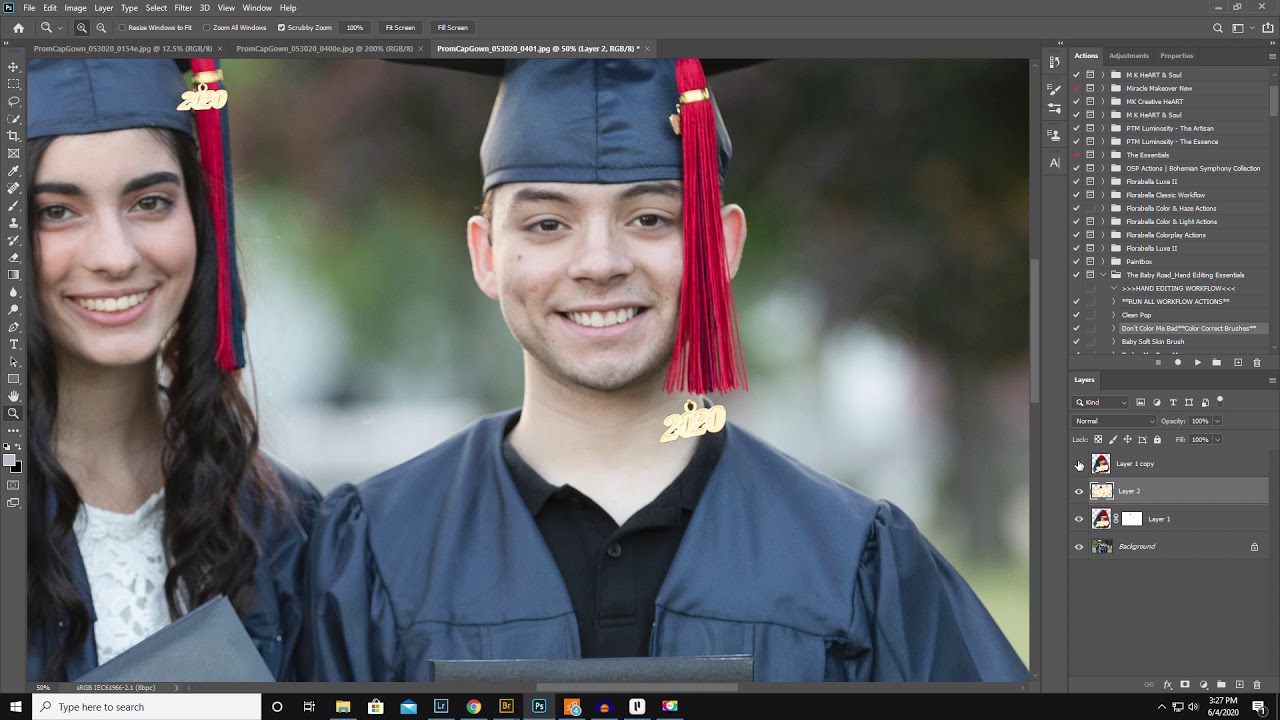Click the Fit Screen button
1280x720 pixels.
[400, 28]
